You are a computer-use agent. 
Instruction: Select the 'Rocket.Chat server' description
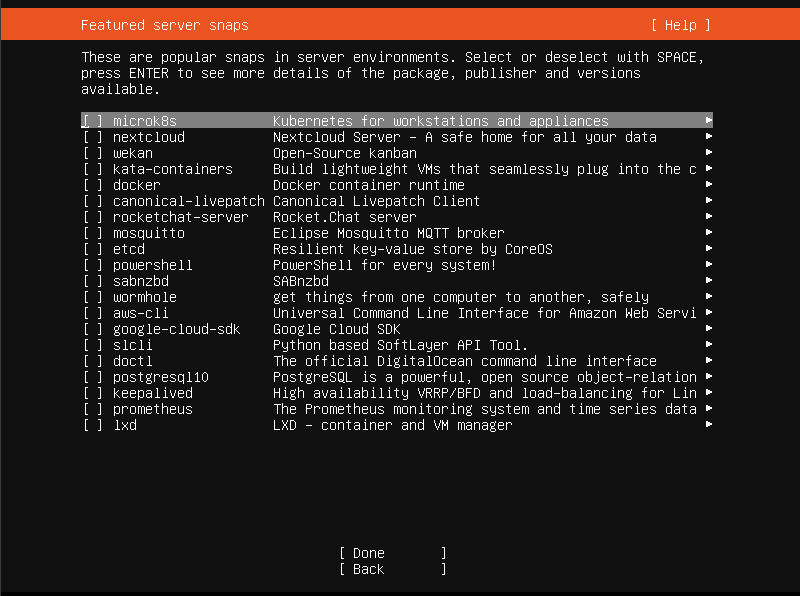click(x=345, y=217)
